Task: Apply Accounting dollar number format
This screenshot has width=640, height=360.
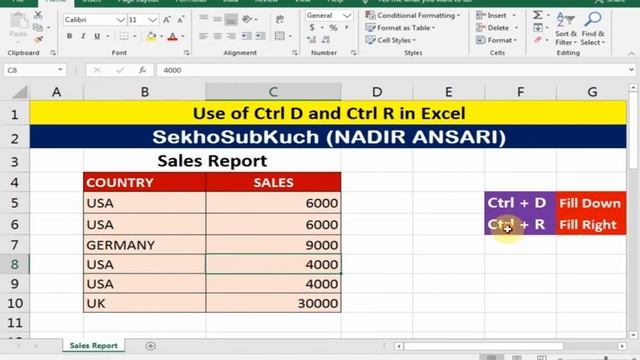Action: pos(312,28)
